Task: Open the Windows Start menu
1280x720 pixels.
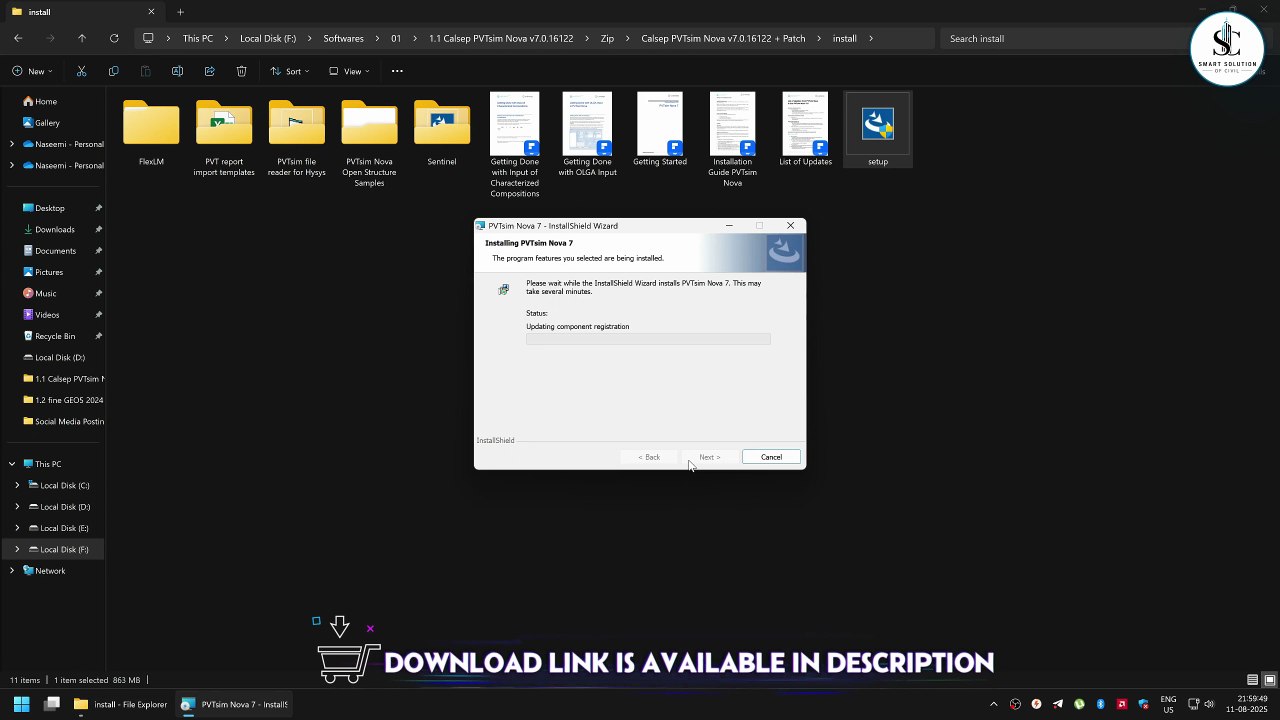Action: (21, 704)
